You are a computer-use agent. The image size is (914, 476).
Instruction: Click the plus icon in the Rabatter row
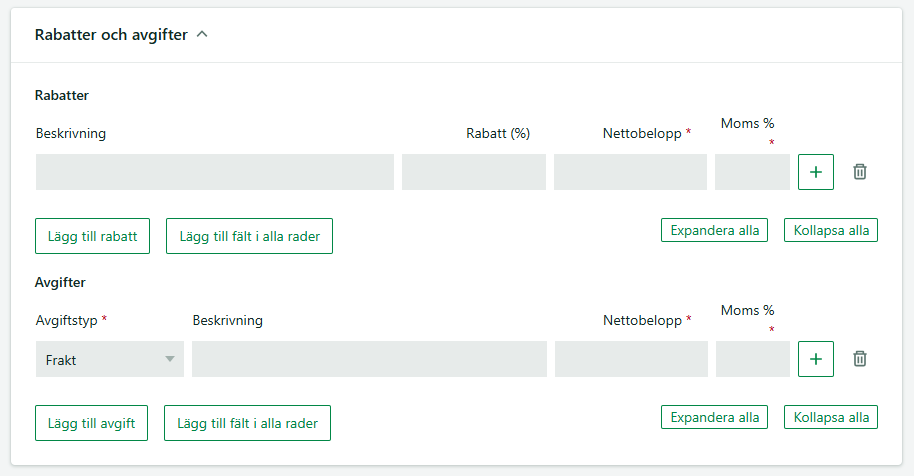pos(815,172)
